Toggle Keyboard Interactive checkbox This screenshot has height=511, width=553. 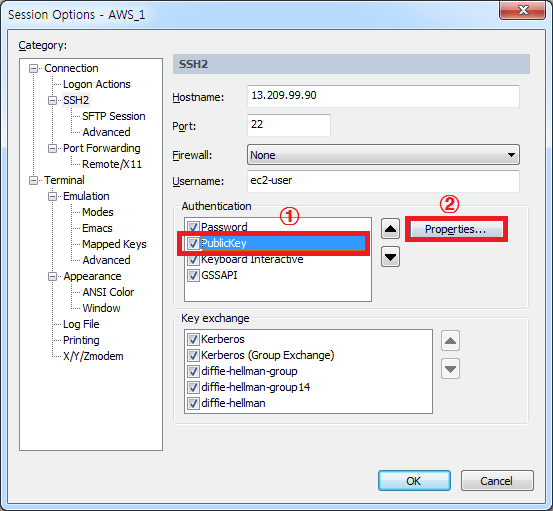(x=193, y=259)
